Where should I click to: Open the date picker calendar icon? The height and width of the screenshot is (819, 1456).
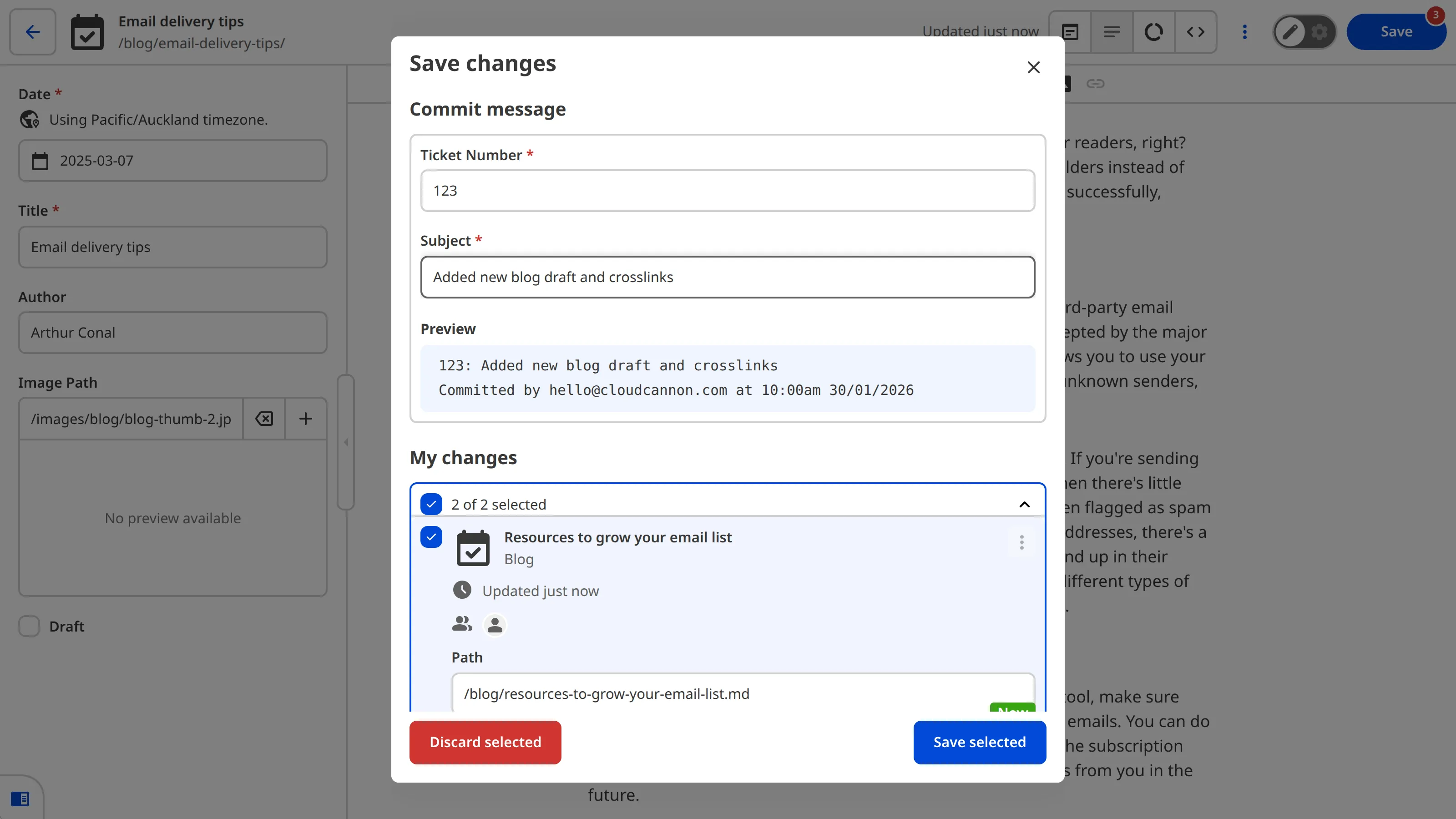coord(40,161)
